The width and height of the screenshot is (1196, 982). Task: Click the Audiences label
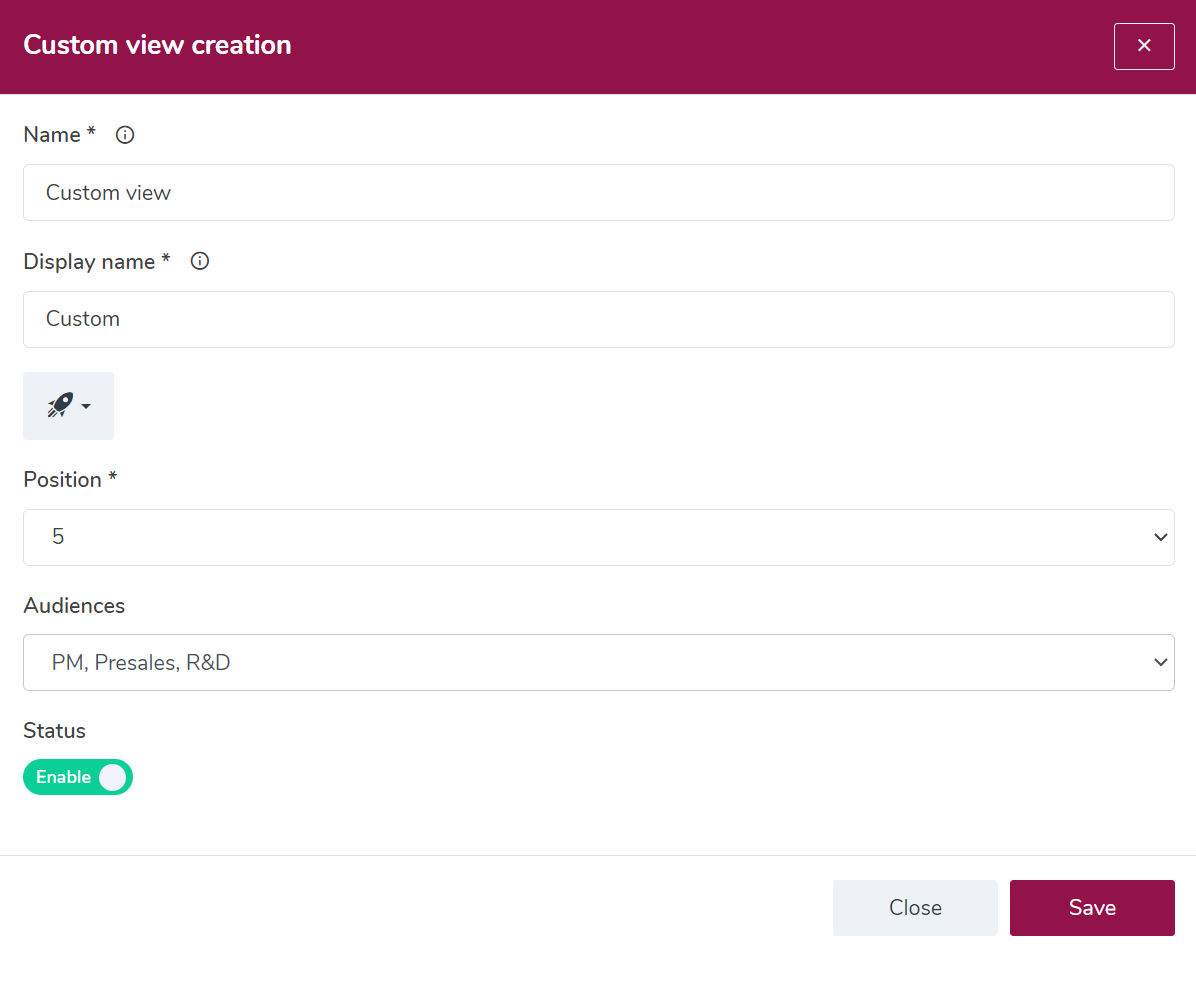74,606
